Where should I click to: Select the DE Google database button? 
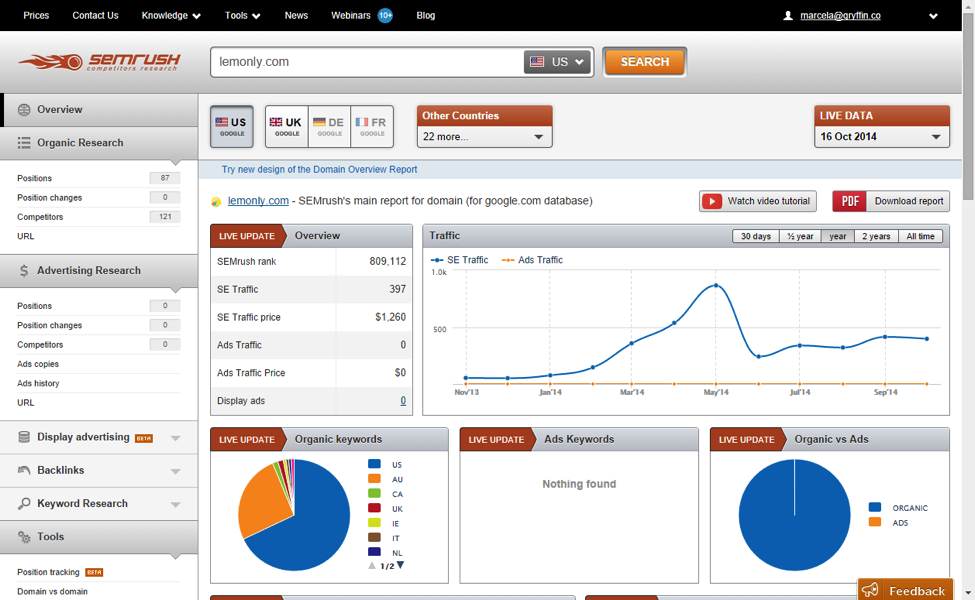click(330, 126)
